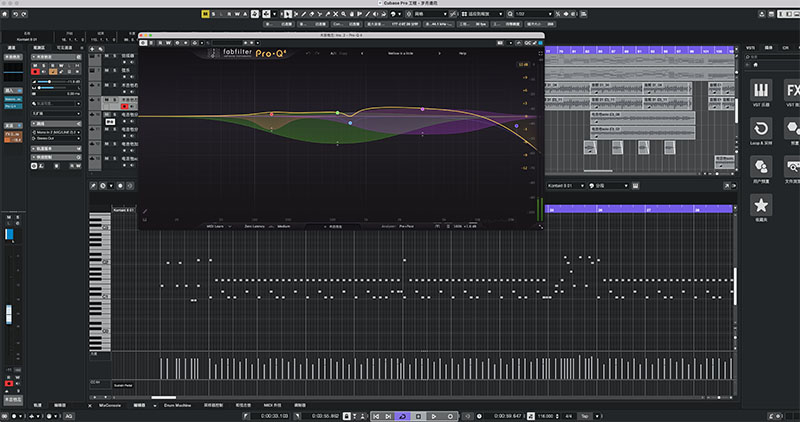The height and width of the screenshot is (422, 800).
Task: Open the Favorites star tile
Action: tap(761, 205)
